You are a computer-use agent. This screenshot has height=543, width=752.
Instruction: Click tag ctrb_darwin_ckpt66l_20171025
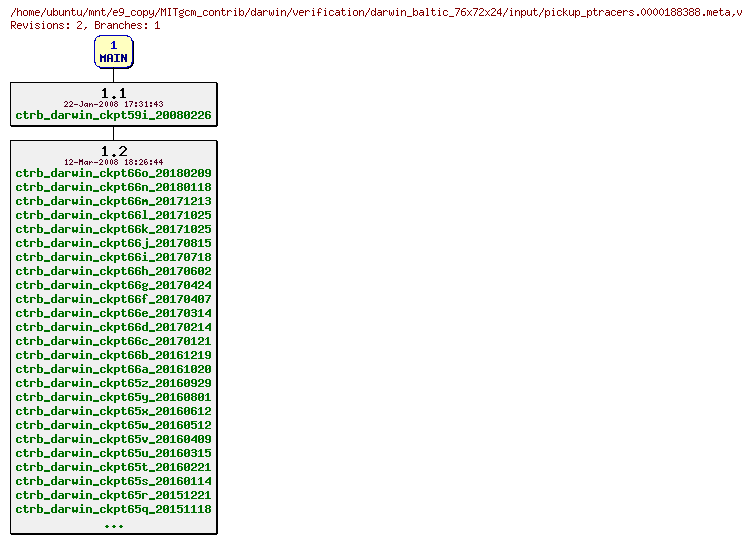[x=113, y=214]
